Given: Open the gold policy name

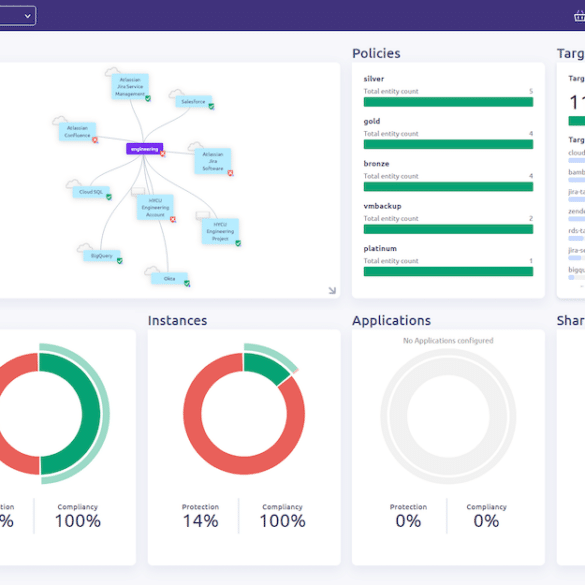Looking at the screenshot, I should 372,121.
